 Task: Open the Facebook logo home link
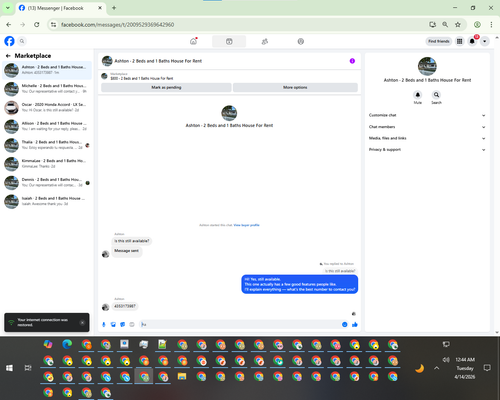click(x=9, y=41)
